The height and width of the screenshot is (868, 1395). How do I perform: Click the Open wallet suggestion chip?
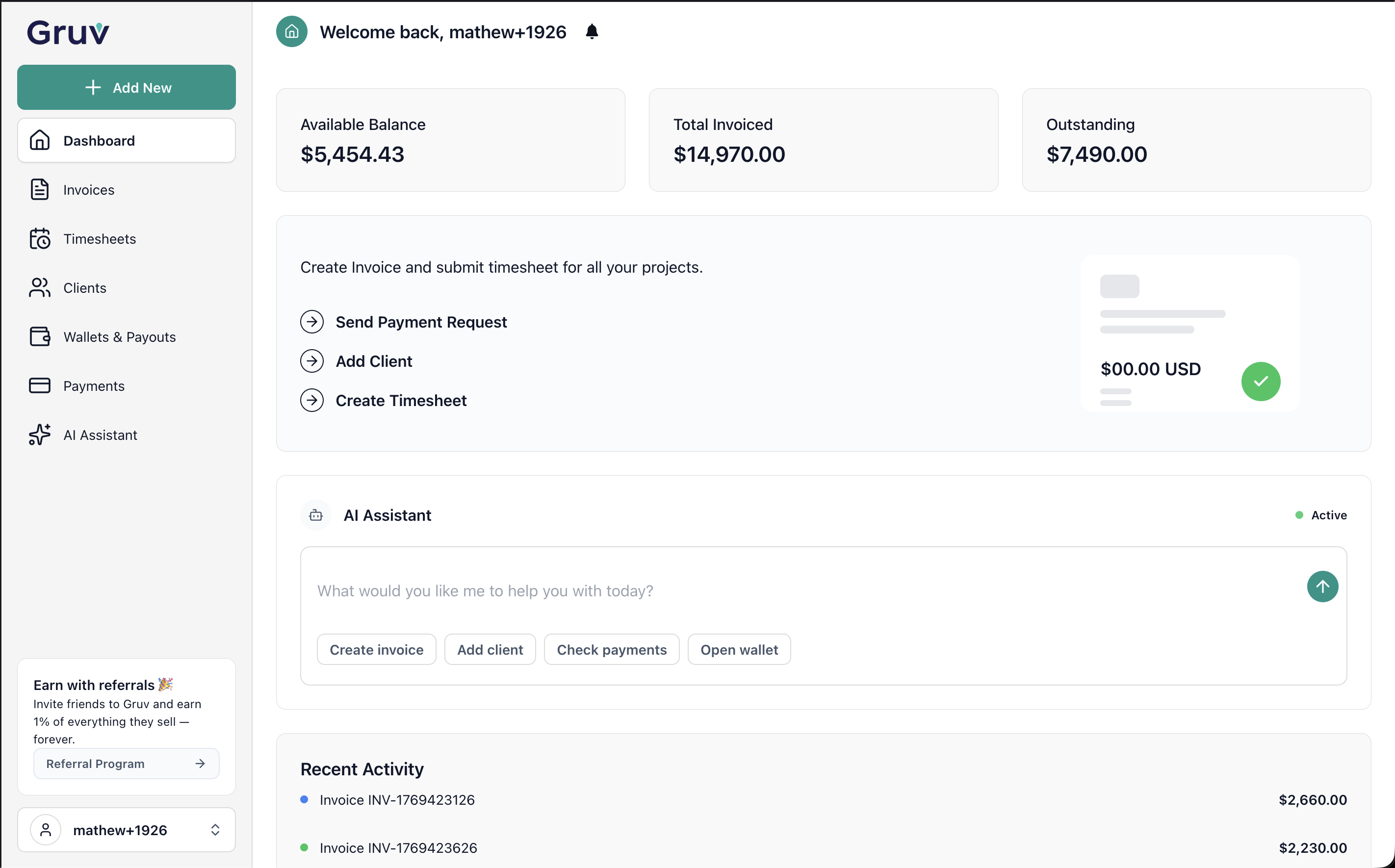[x=739, y=649]
